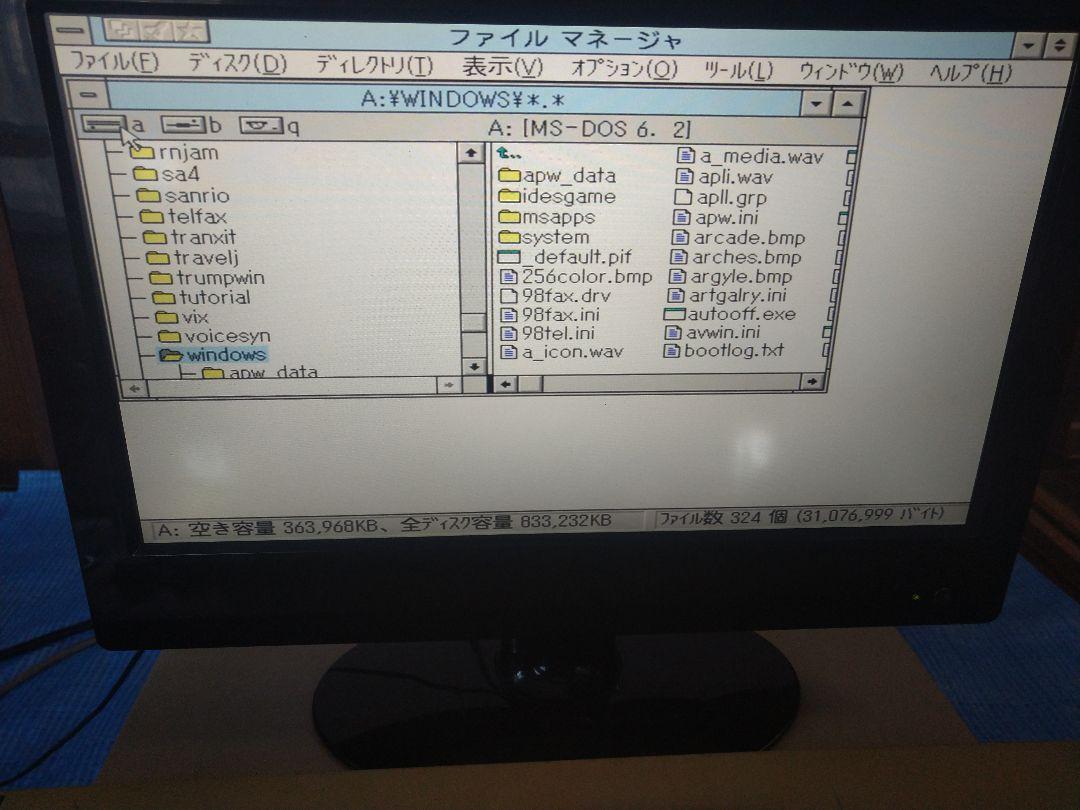
Task: Select 98fax.ini file icon
Action: click(x=508, y=315)
